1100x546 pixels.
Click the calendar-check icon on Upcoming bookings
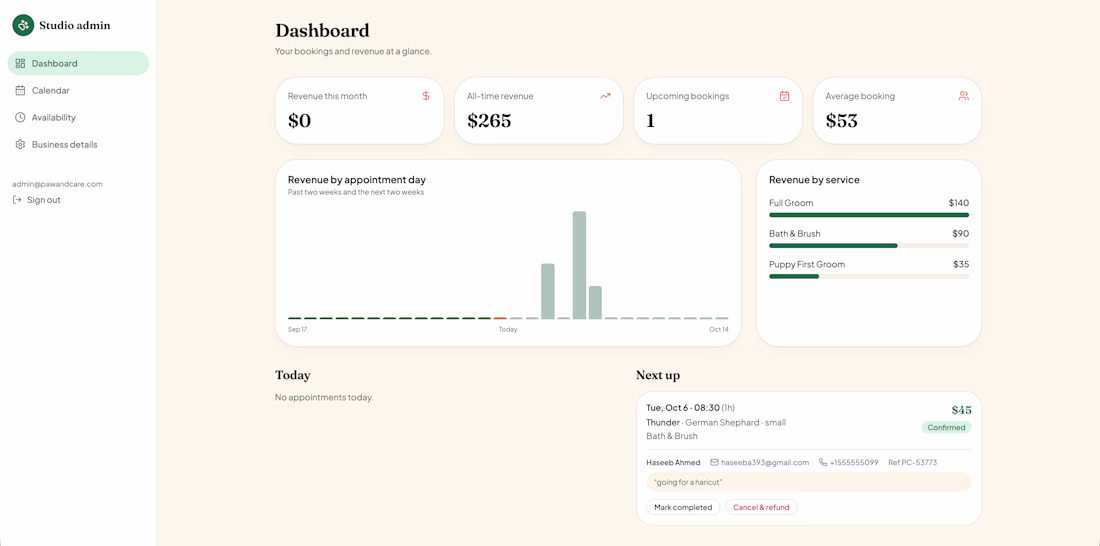784,96
